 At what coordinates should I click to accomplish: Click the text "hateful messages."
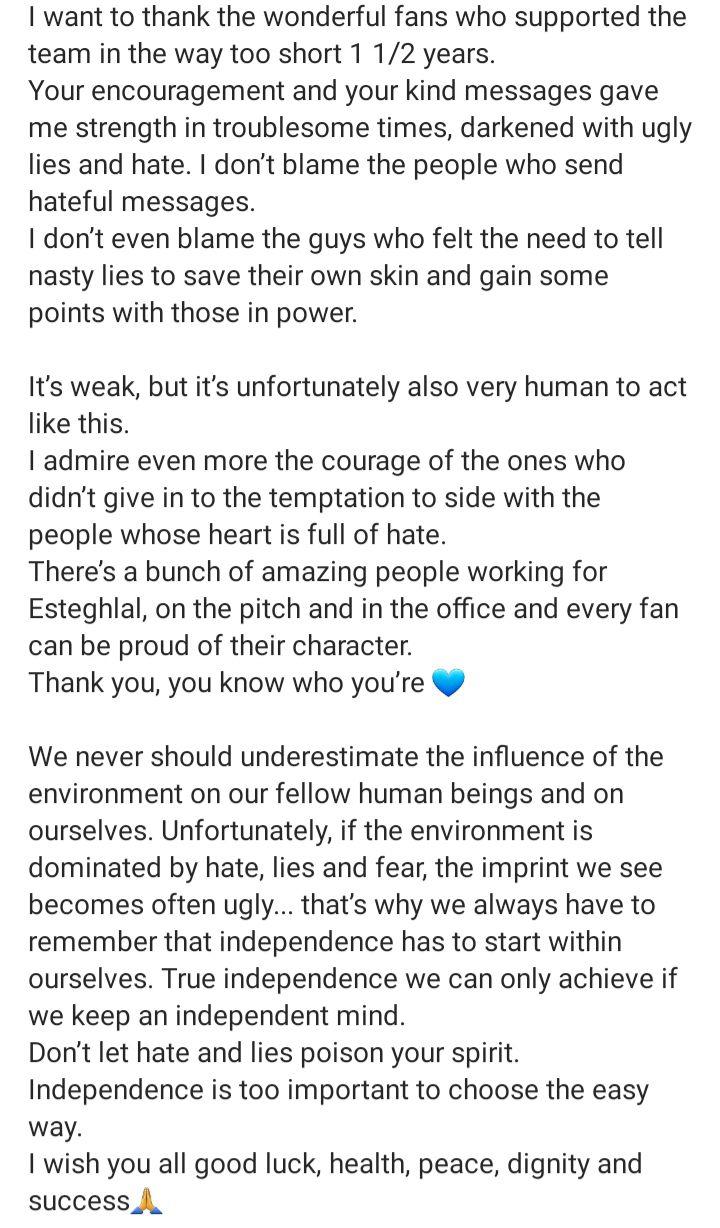click(142, 201)
